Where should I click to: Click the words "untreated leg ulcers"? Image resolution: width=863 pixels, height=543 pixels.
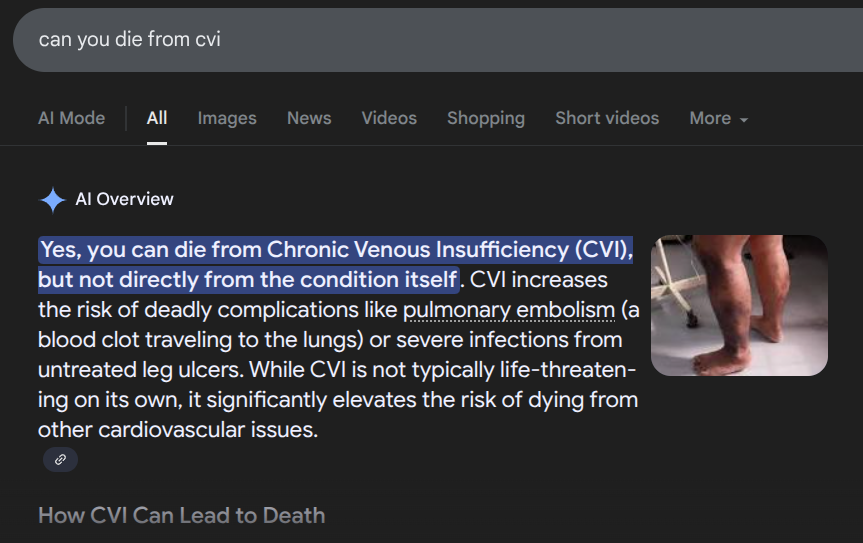140,370
